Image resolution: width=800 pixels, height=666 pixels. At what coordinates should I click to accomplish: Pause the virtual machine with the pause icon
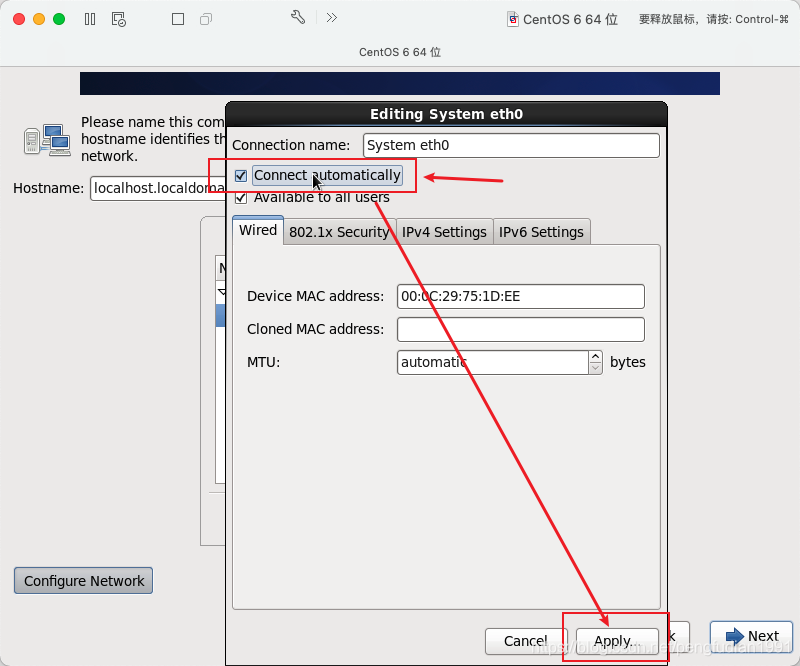click(x=90, y=19)
